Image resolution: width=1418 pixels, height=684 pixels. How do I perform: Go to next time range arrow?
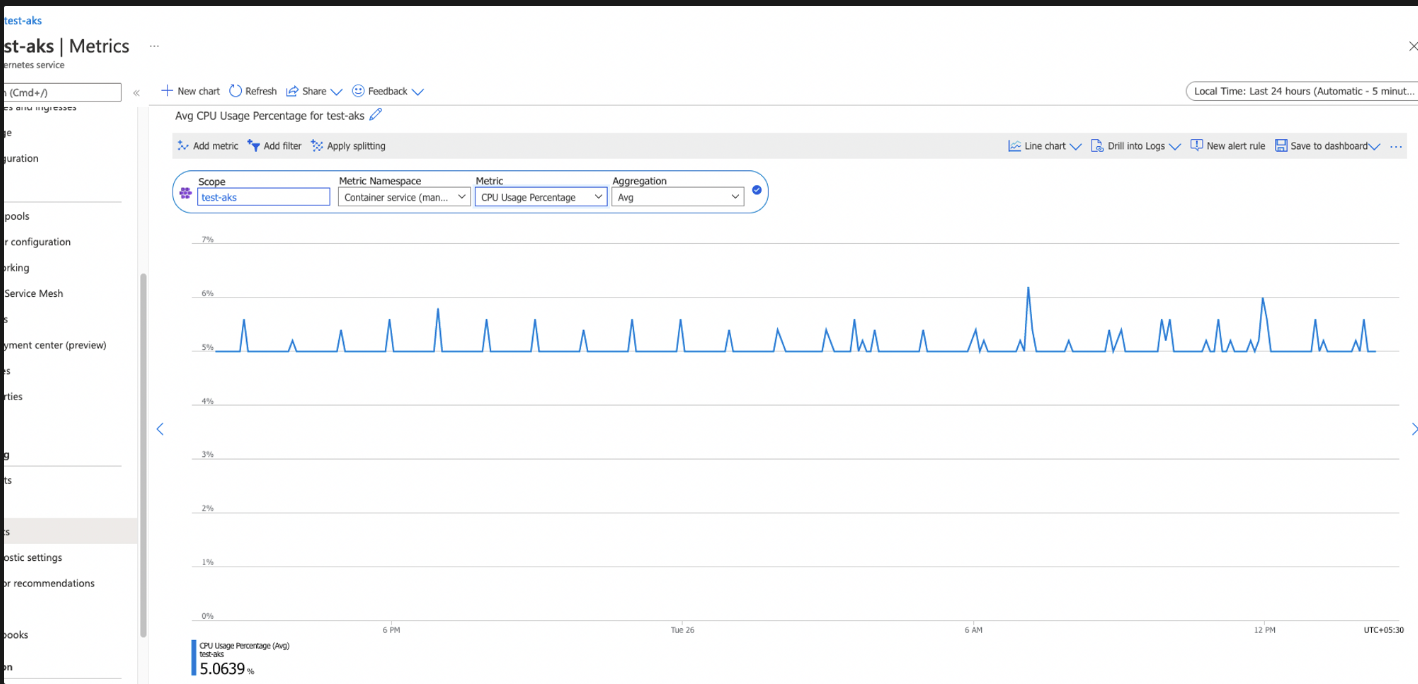pos(1413,429)
